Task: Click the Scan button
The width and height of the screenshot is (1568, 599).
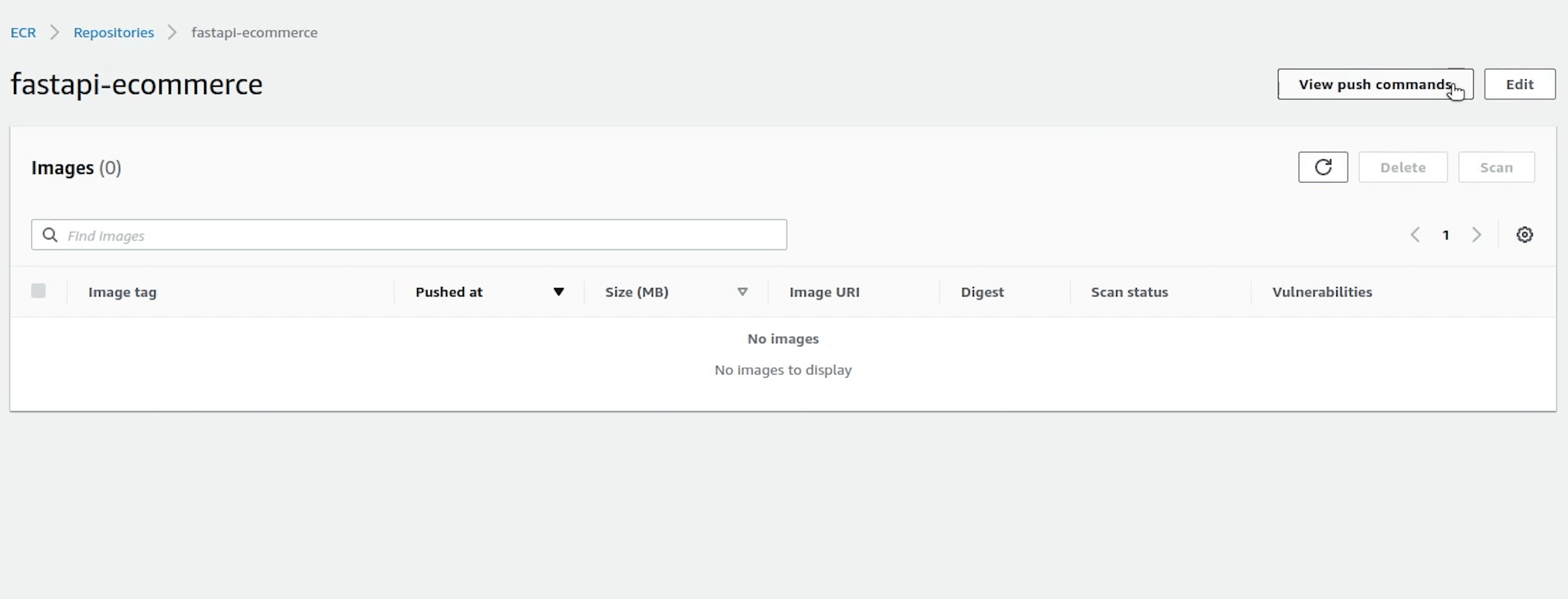Action: click(x=1496, y=167)
